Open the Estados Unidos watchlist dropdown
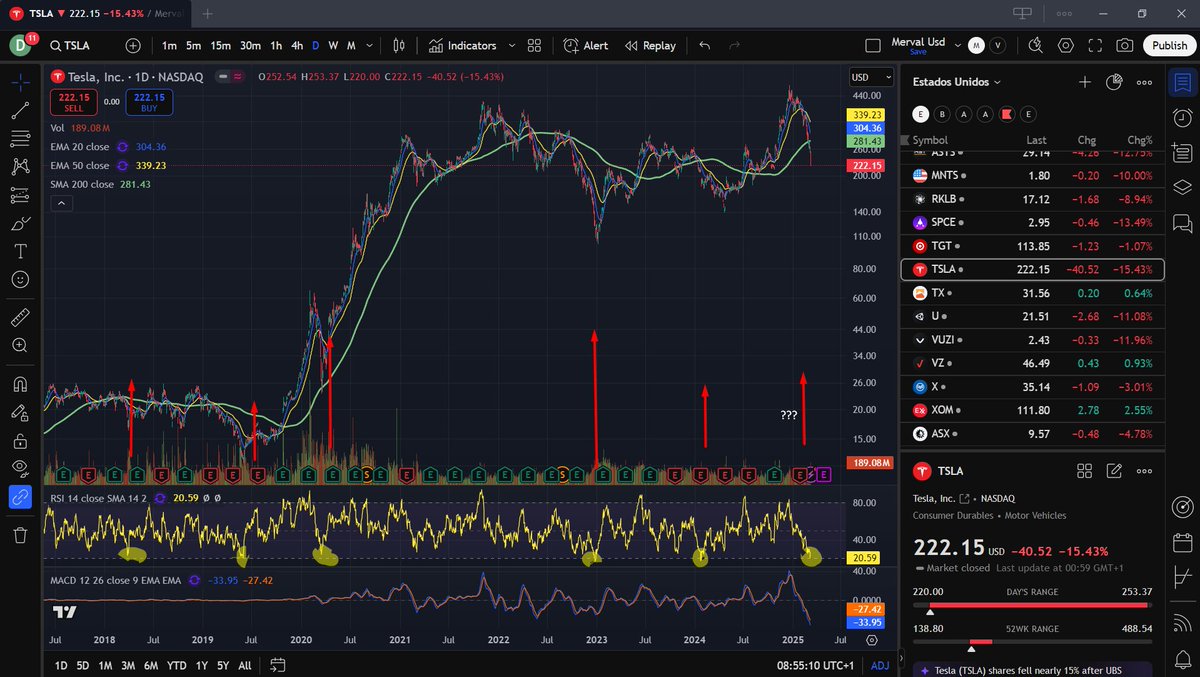The height and width of the screenshot is (677, 1200). [957, 82]
